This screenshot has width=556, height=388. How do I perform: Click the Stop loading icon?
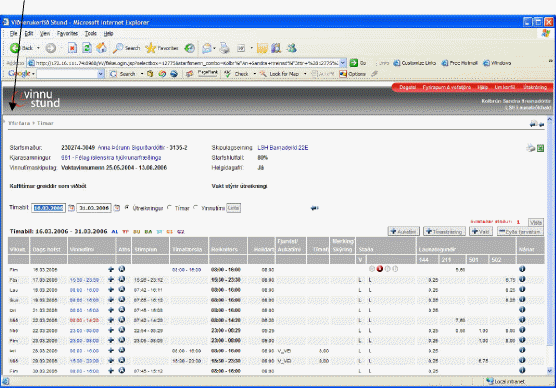(x=72, y=48)
